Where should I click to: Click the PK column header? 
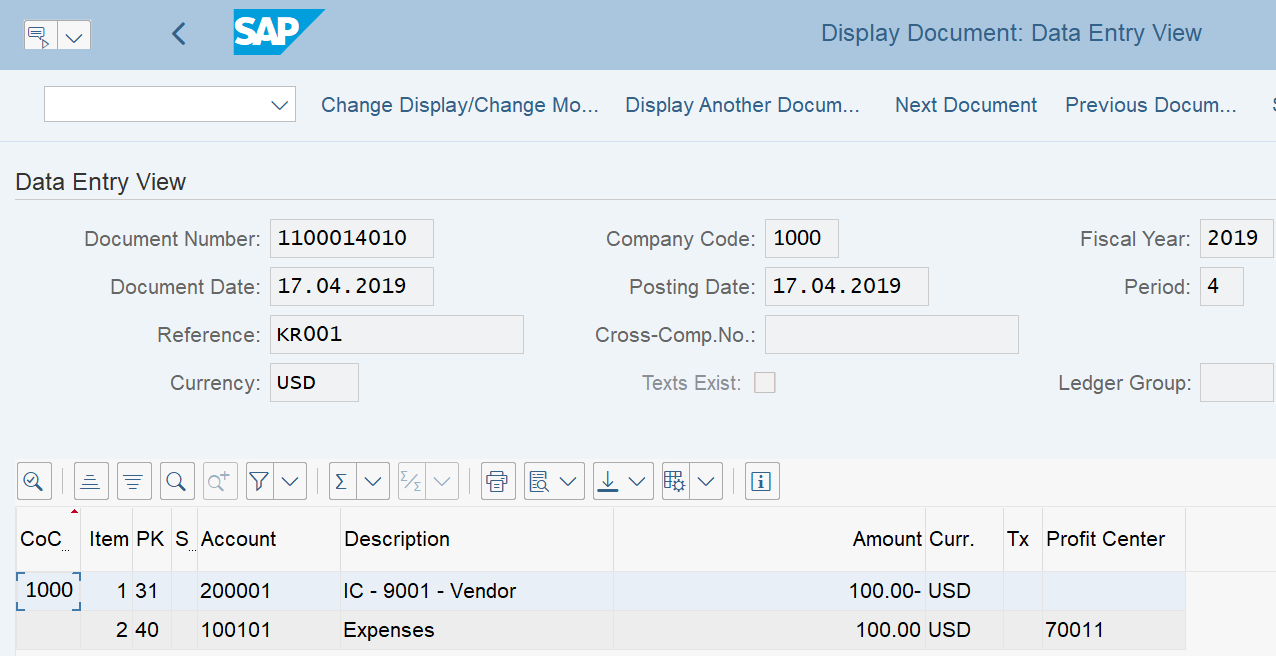[150, 539]
